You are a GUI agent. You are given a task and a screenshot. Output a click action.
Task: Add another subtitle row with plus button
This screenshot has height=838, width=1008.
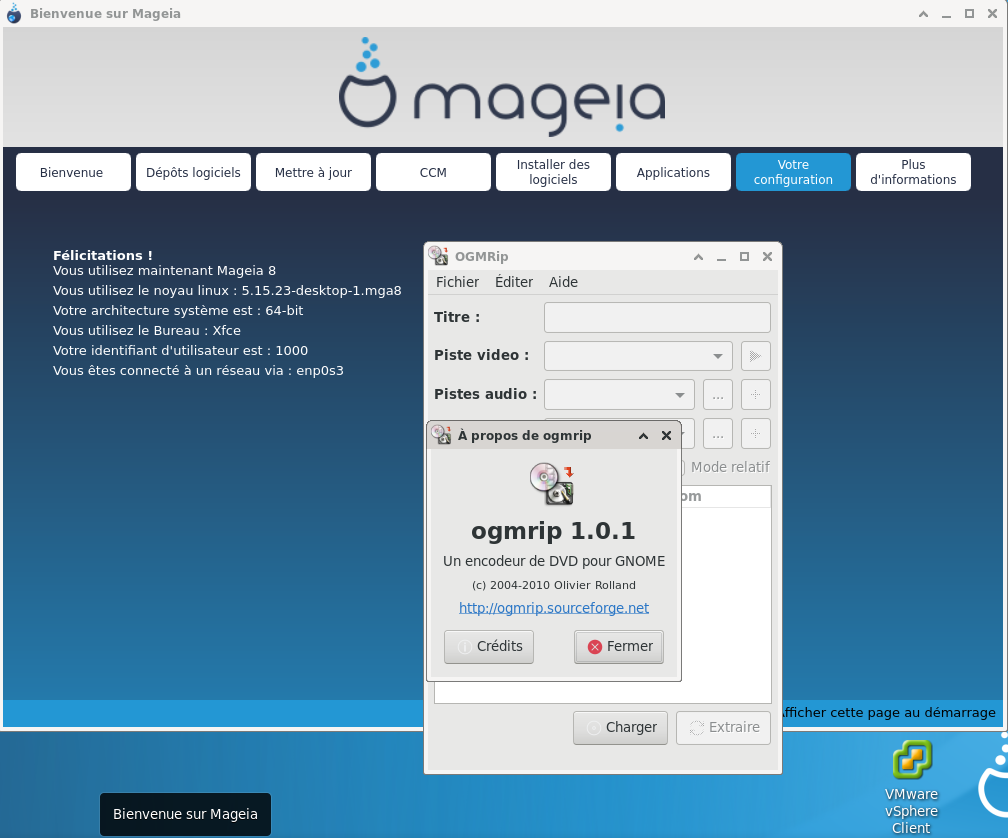click(755, 434)
